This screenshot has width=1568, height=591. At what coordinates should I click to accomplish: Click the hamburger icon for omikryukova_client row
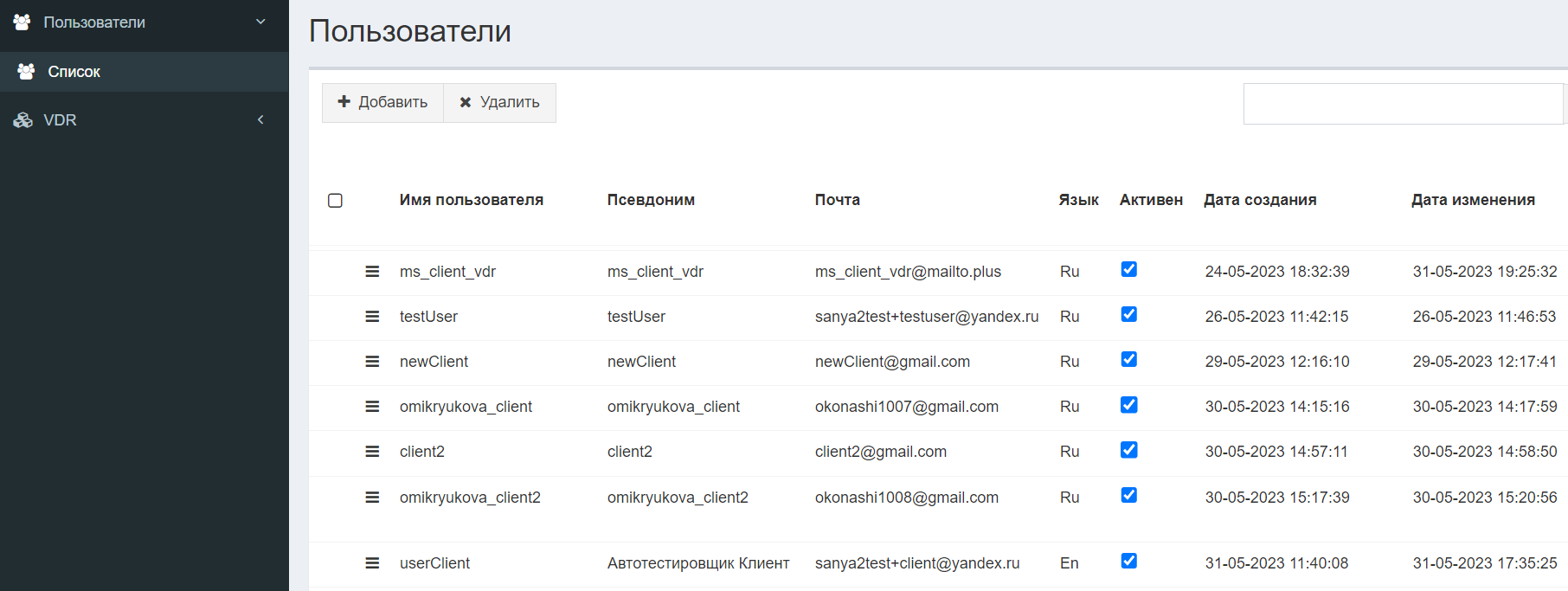click(x=372, y=407)
